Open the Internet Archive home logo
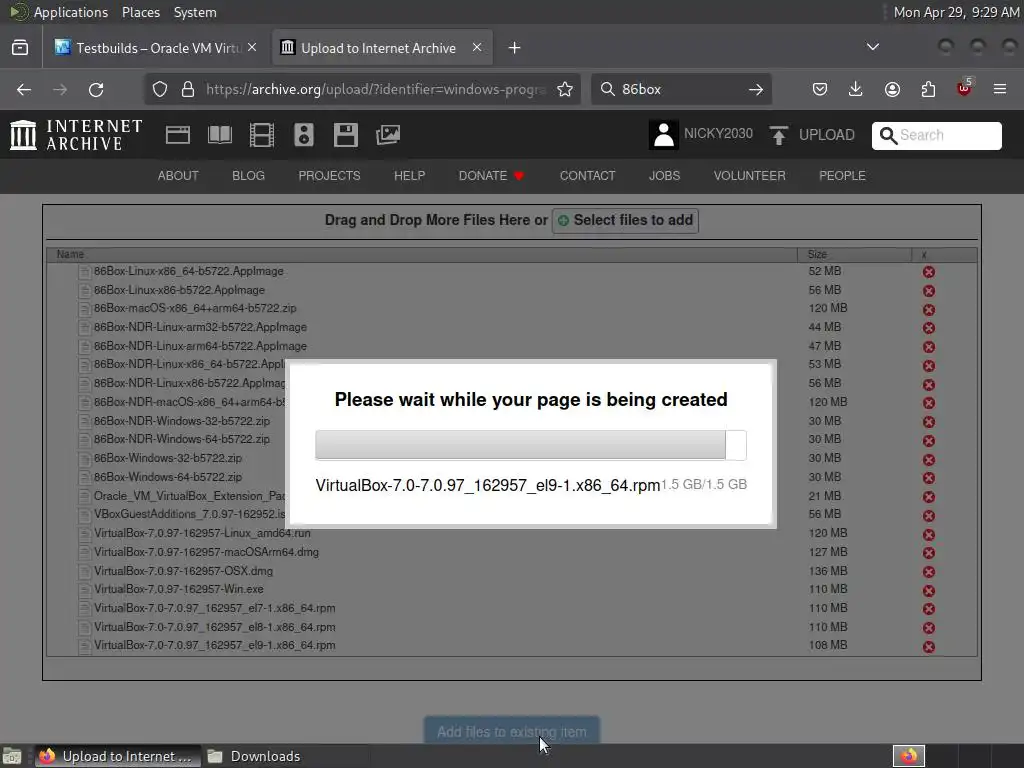 76,135
